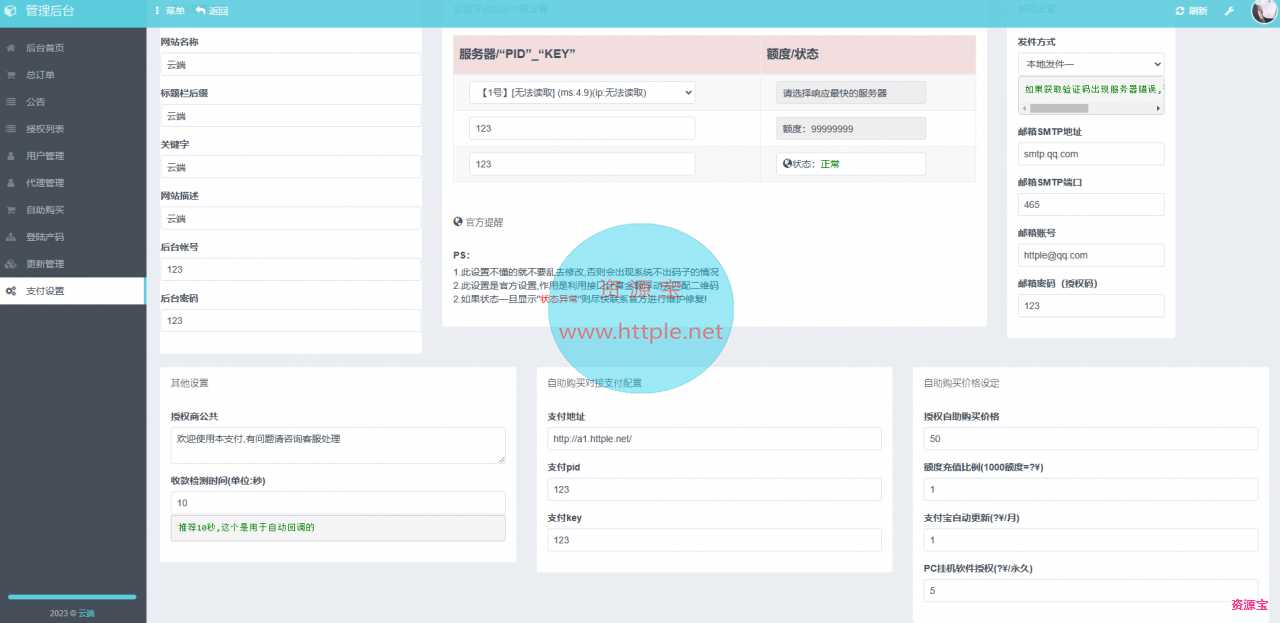The height and width of the screenshot is (623, 1280).
Task: Click the user avatar in top right
Action: [1265, 11]
